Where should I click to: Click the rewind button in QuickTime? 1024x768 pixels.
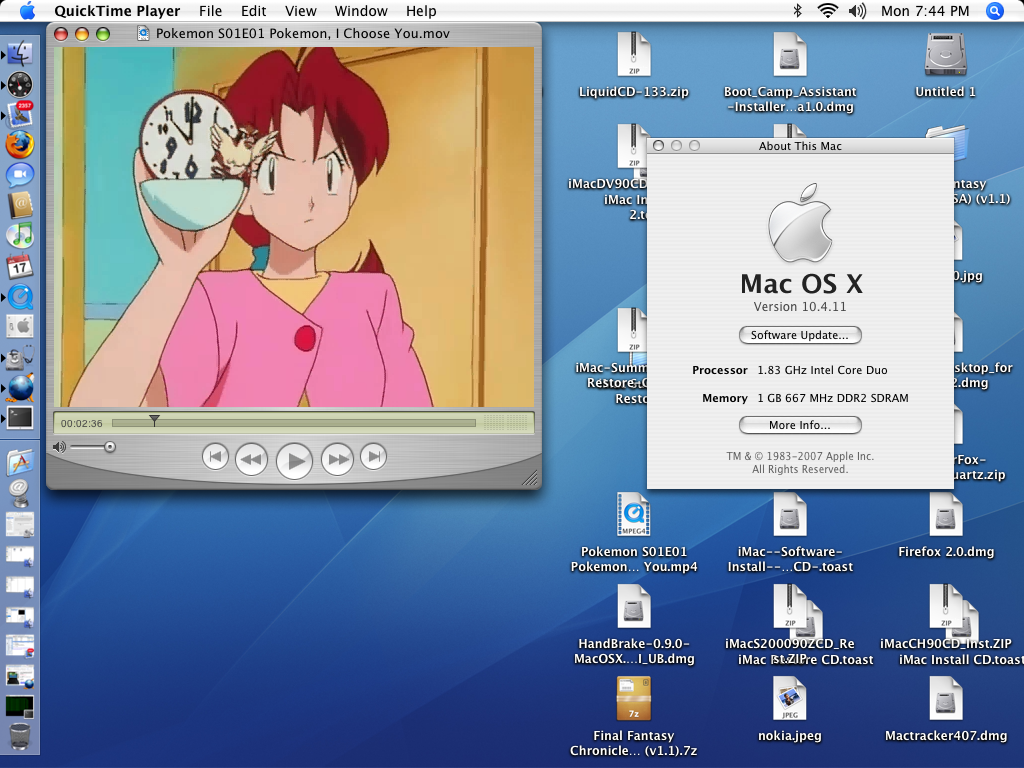pyautogui.click(x=251, y=460)
